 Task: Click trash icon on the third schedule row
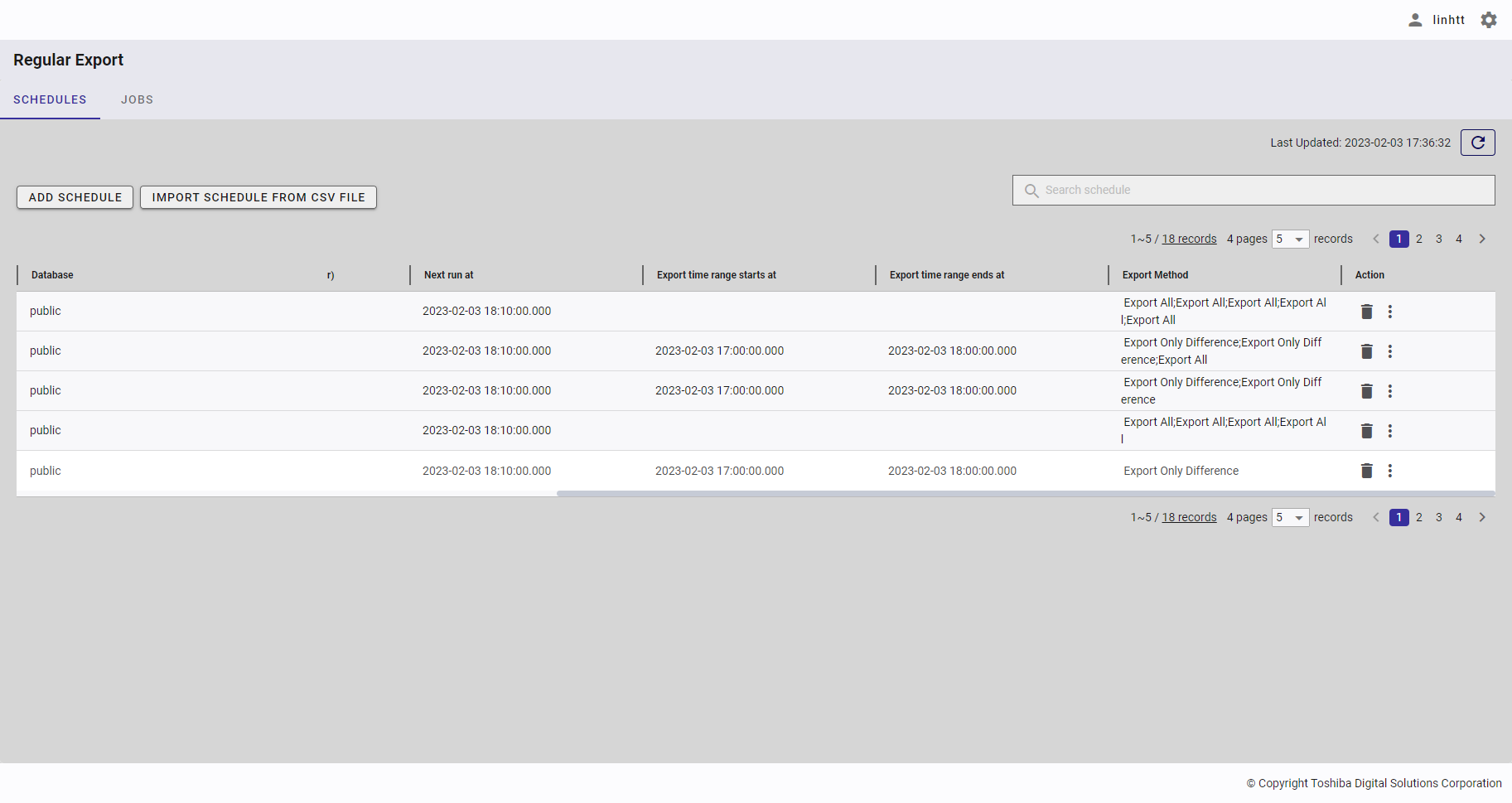click(1367, 391)
